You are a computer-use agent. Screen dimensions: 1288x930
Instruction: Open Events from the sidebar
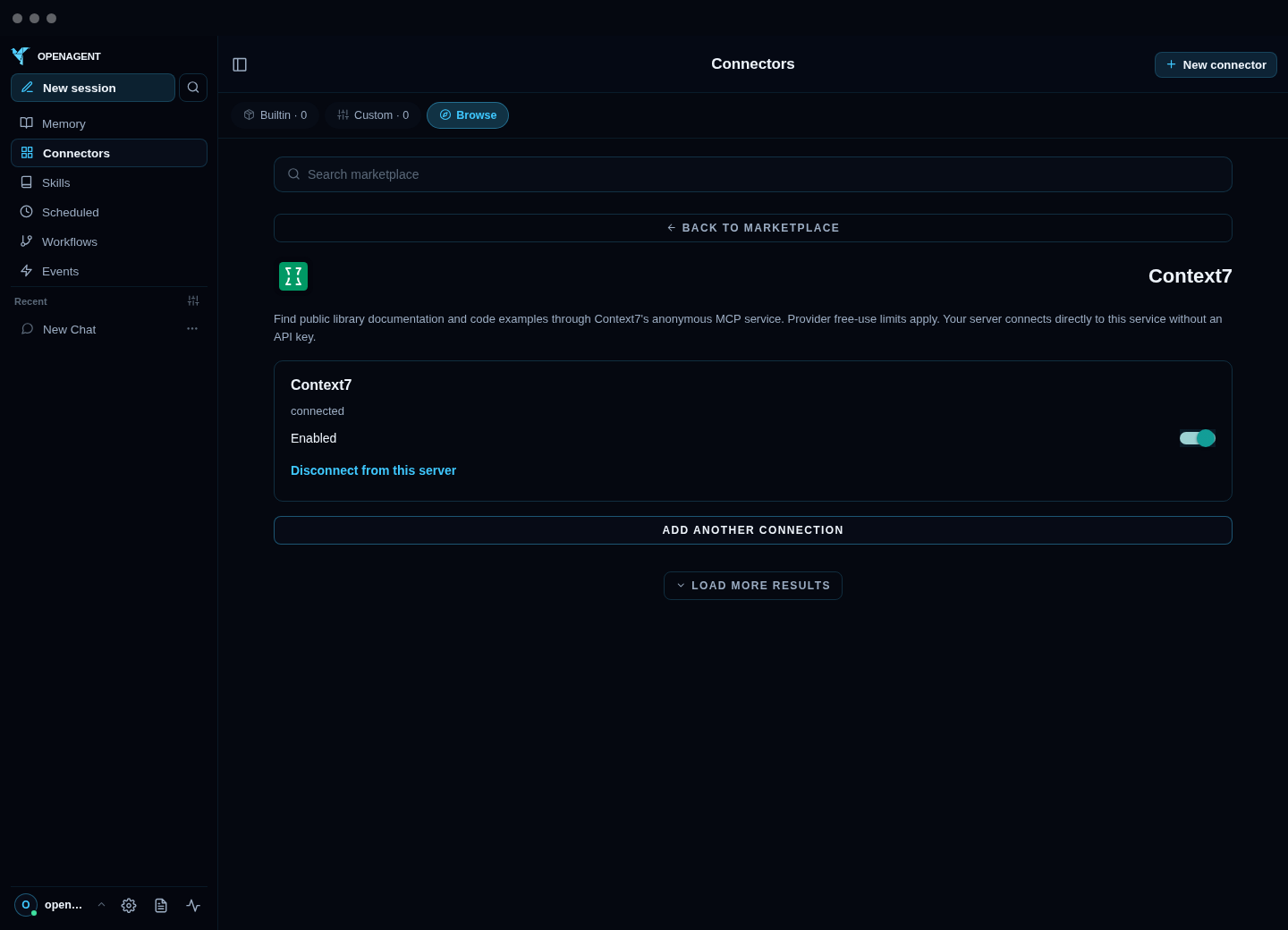[109, 271]
